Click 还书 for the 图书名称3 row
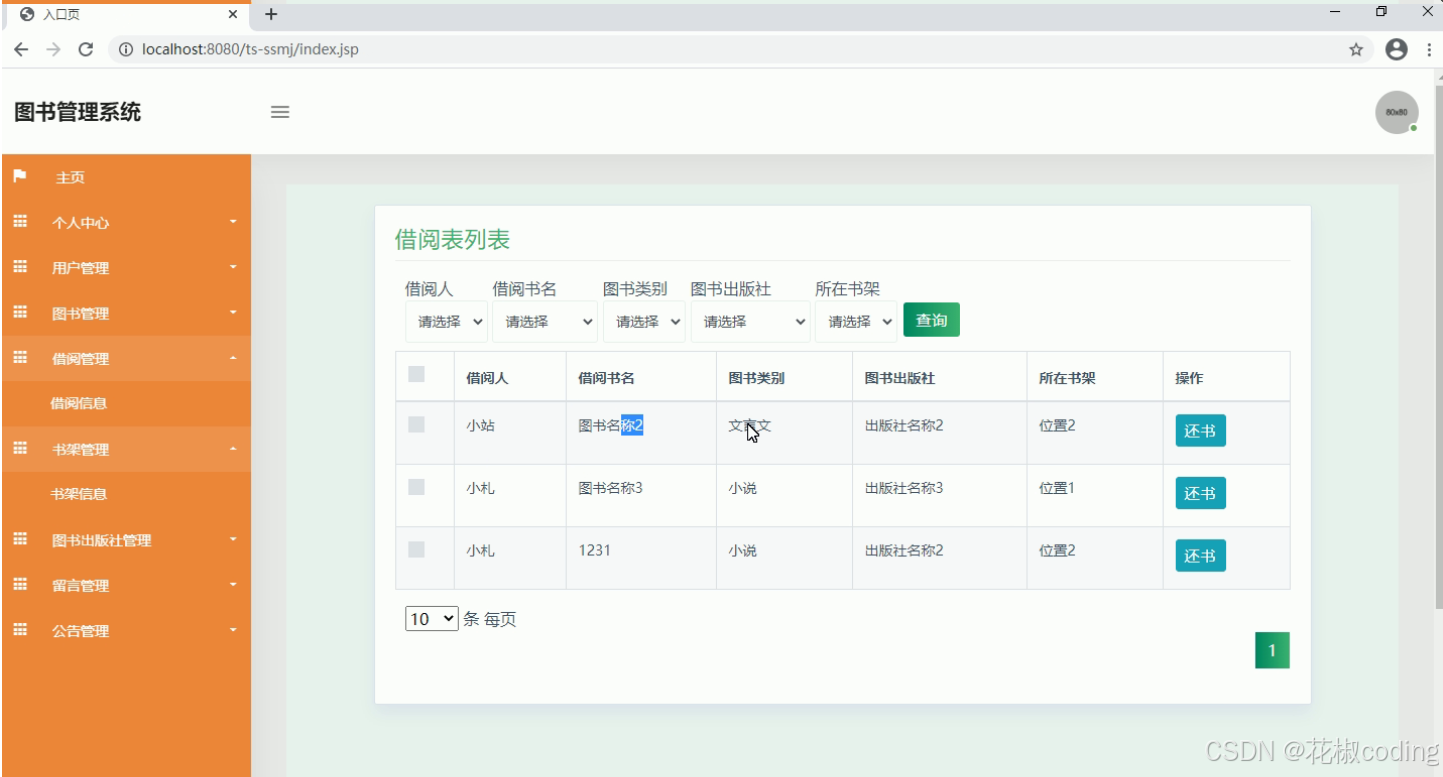The width and height of the screenshot is (1443, 777). point(1200,492)
